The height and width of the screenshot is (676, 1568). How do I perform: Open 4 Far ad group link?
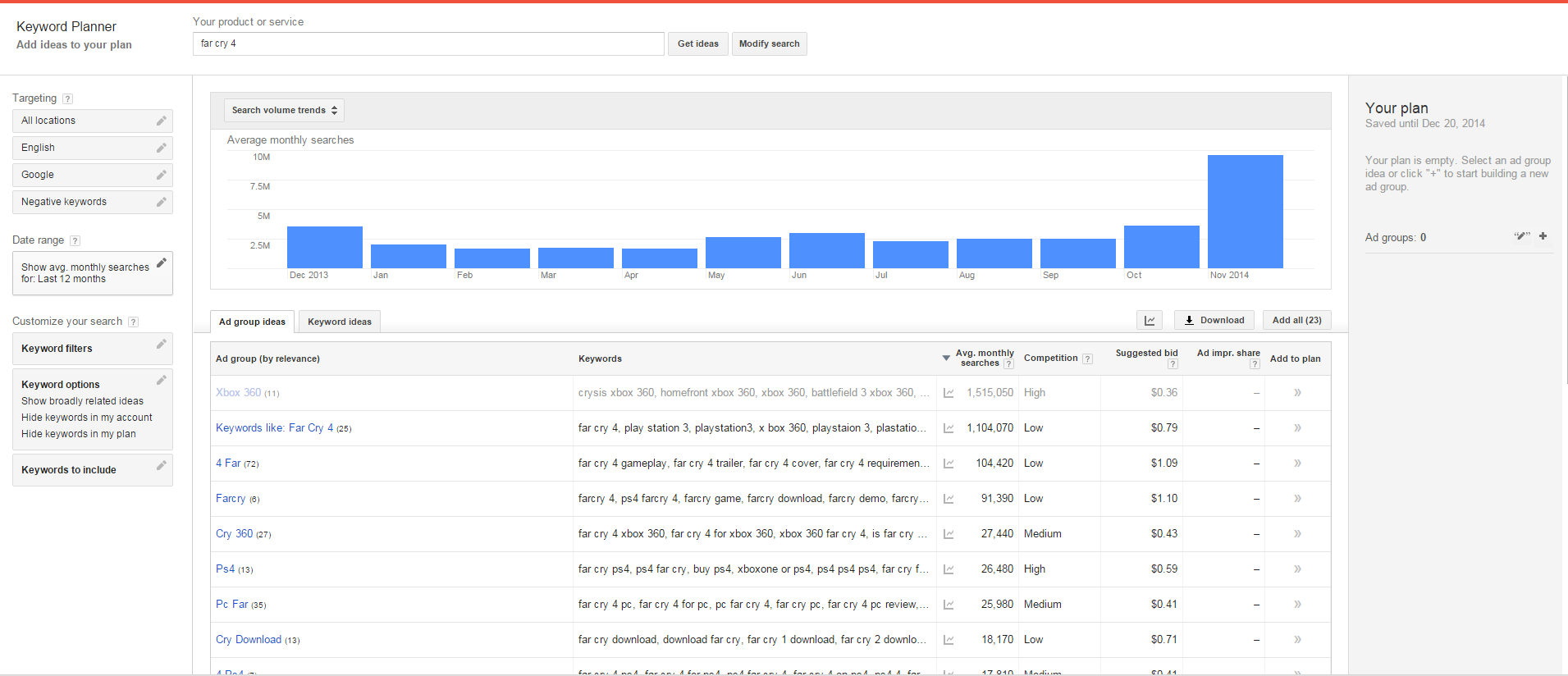coord(228,464)
